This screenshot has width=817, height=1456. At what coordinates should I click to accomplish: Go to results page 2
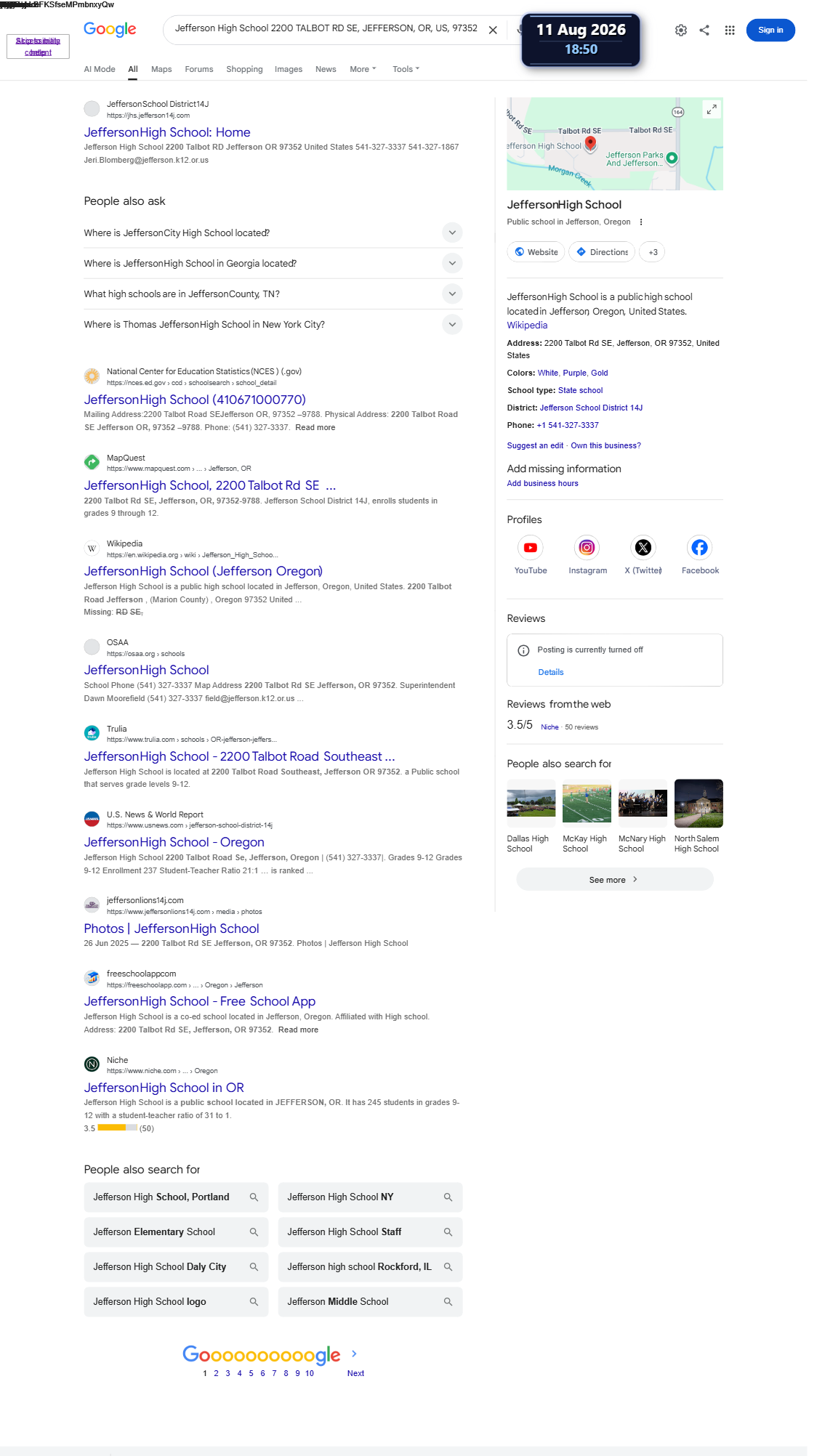(216, 1373)
